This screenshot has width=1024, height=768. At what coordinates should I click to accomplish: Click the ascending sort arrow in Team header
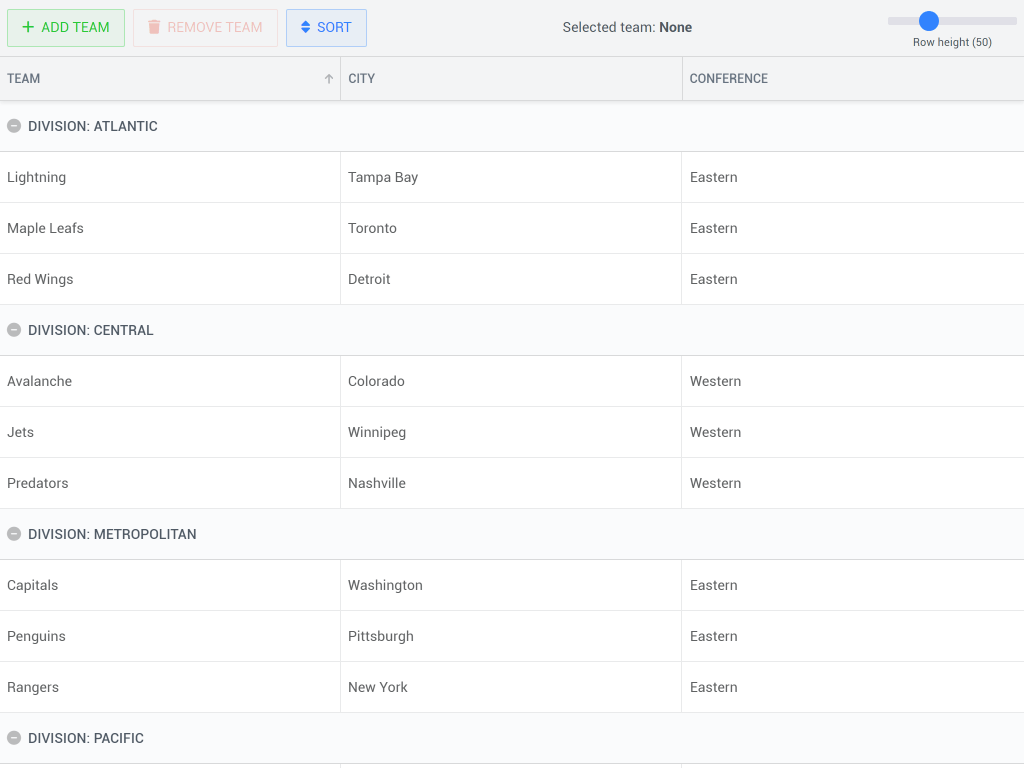point(328,78)
